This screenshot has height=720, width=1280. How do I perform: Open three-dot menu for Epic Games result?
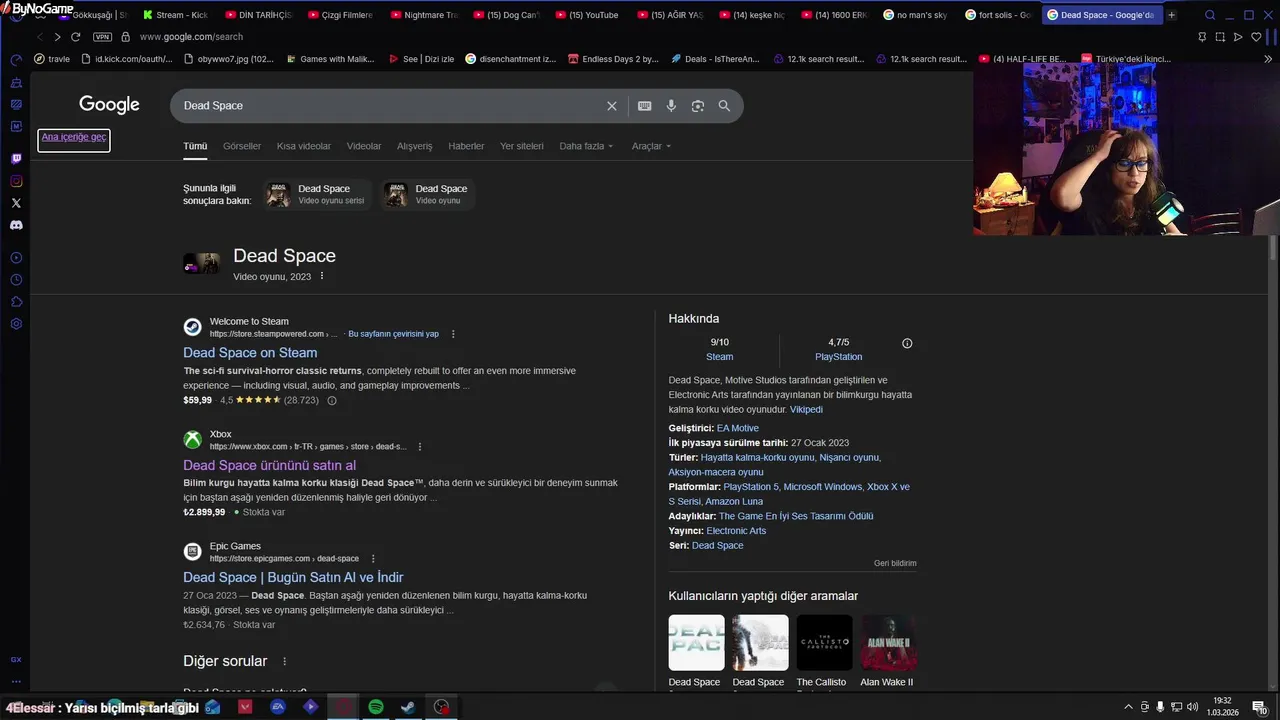[x=373, y=559]
